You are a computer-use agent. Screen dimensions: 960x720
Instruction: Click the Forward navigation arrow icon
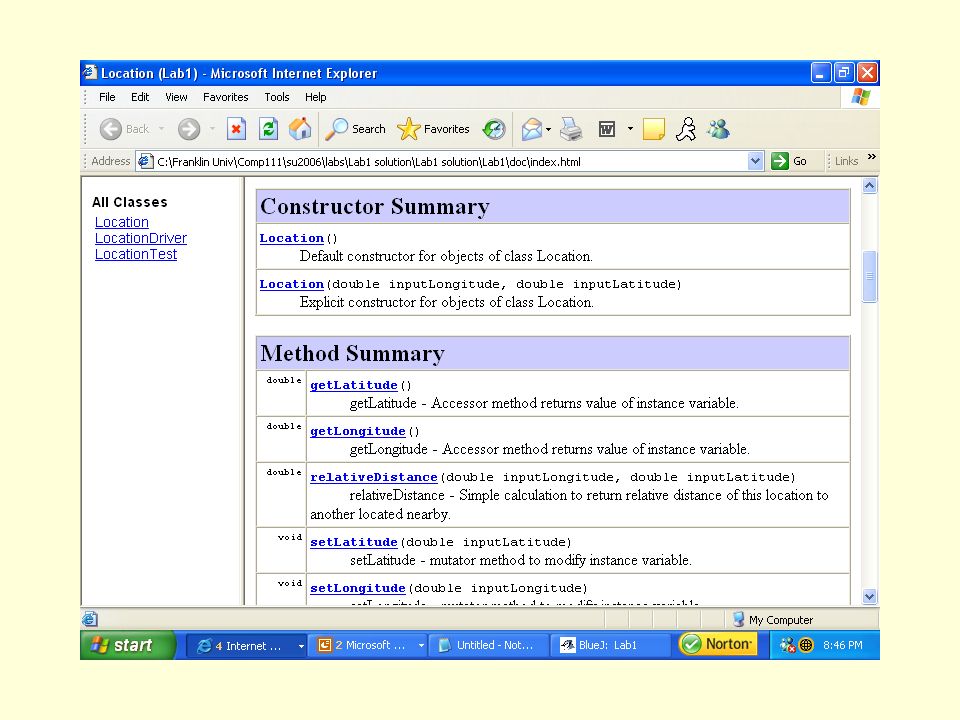coord(189,129)
